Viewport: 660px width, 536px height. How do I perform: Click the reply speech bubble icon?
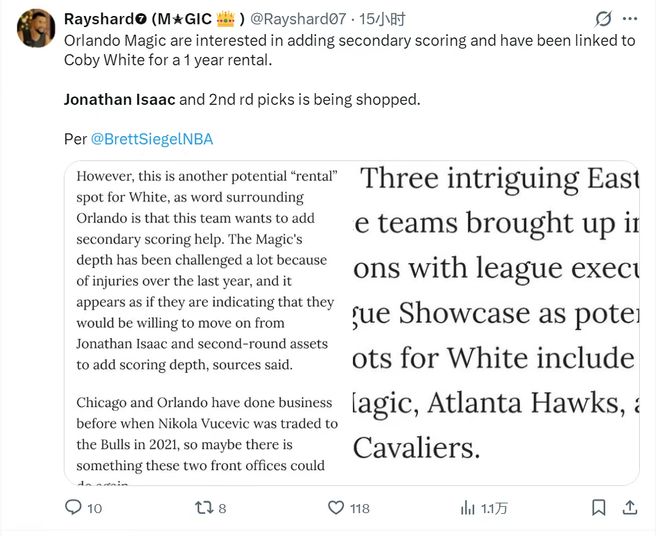pos(73,508)
